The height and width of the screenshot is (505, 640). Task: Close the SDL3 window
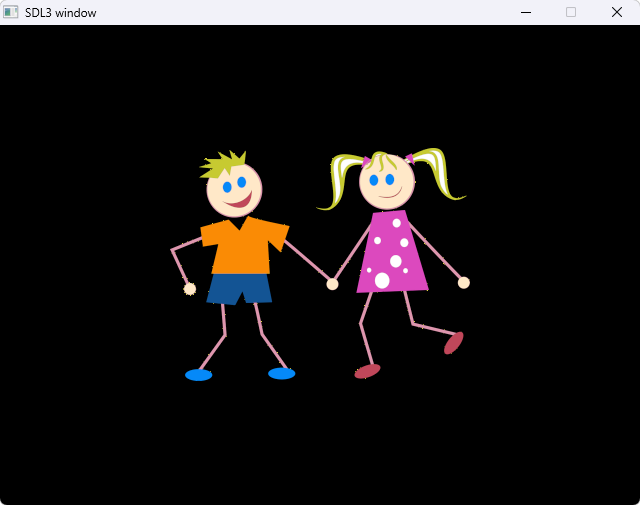(617, 12)
